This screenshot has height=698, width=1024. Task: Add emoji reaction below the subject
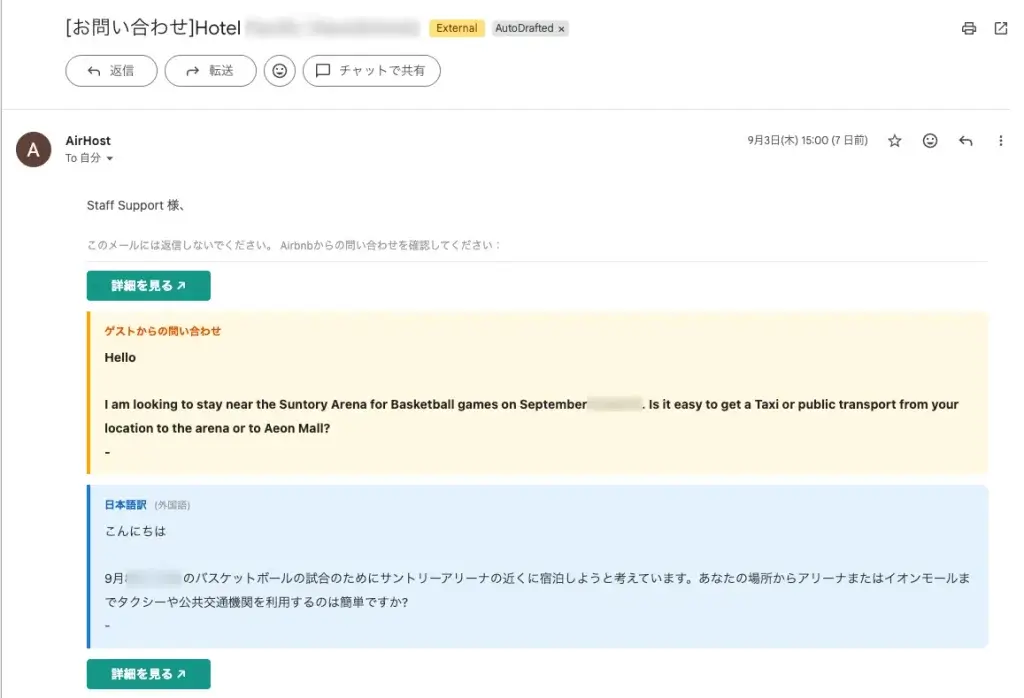pyautogui.click(x=280, y=71)
